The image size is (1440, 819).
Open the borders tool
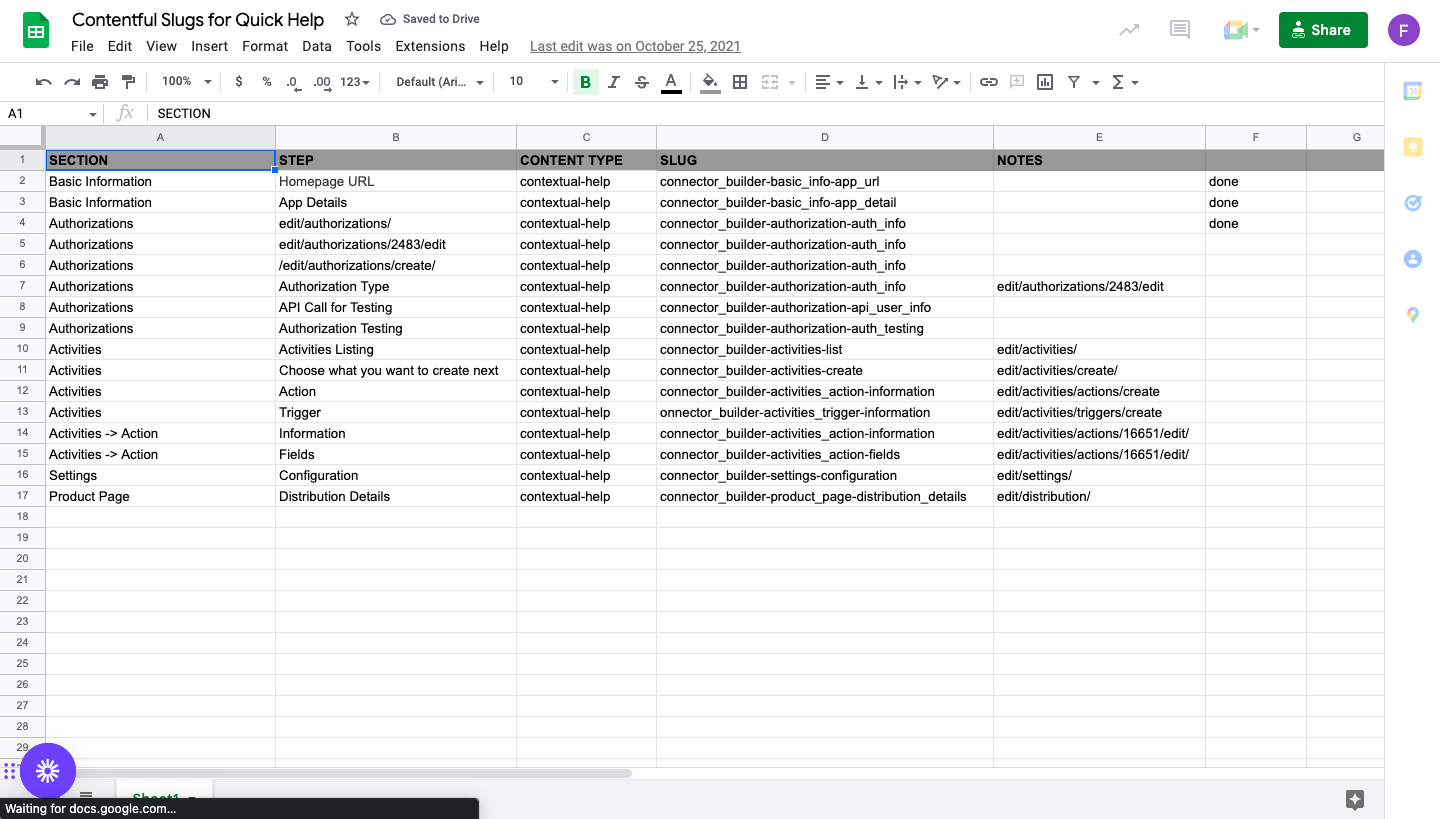(740, 82)
